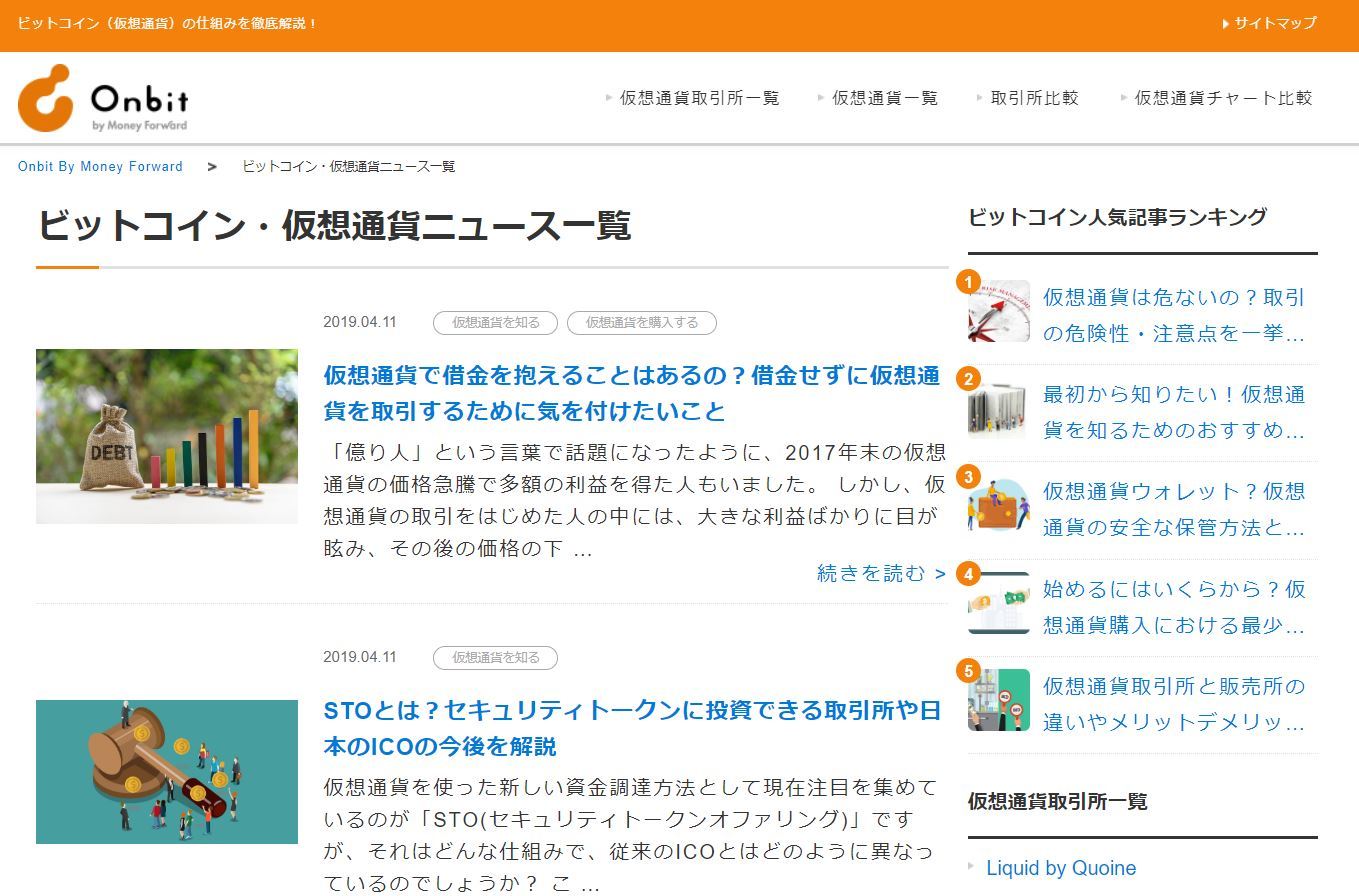
Task: Click the Onbit By Money Forward breadcrumb
Action: [x=101, y=166]
